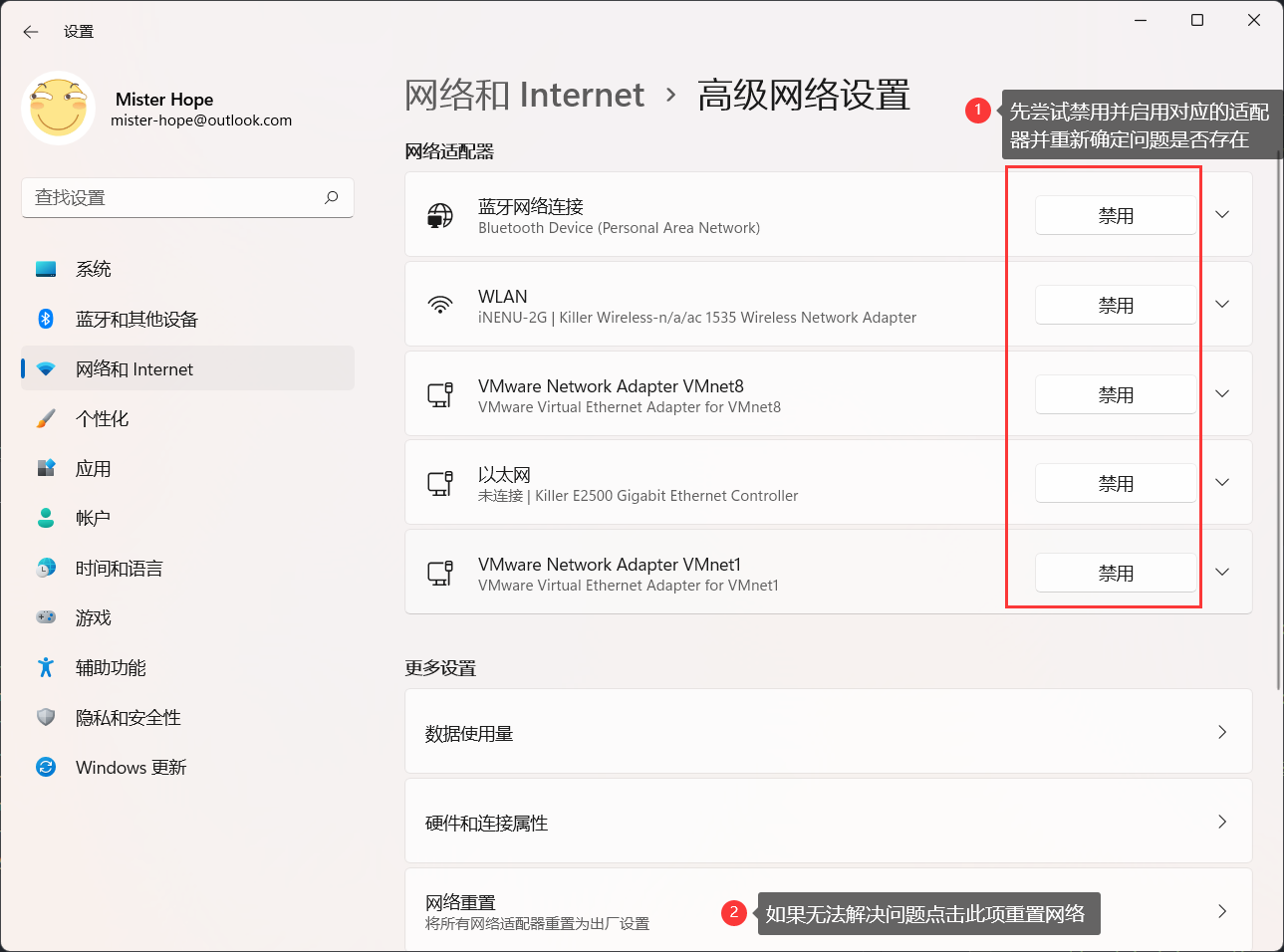Open 数据使用量 page
Viewport: 1284px width, 952px height.
[x=828, y=732]
